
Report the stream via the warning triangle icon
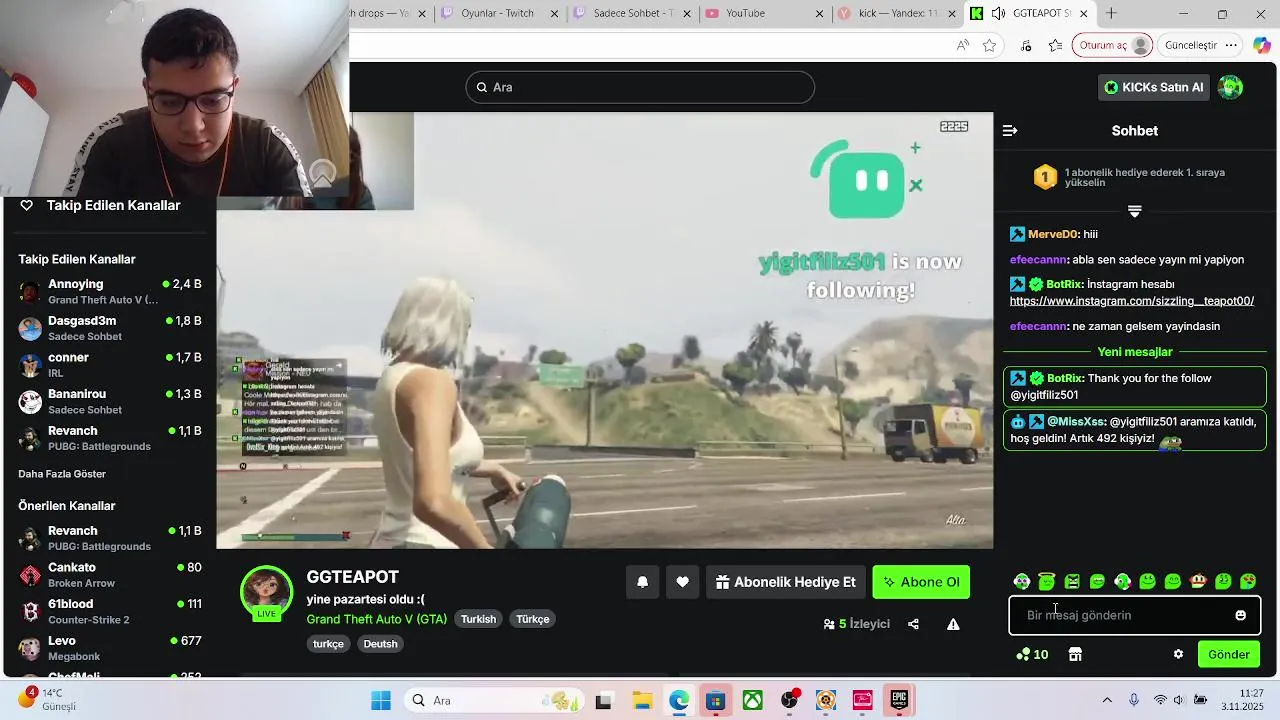(953, 624)
